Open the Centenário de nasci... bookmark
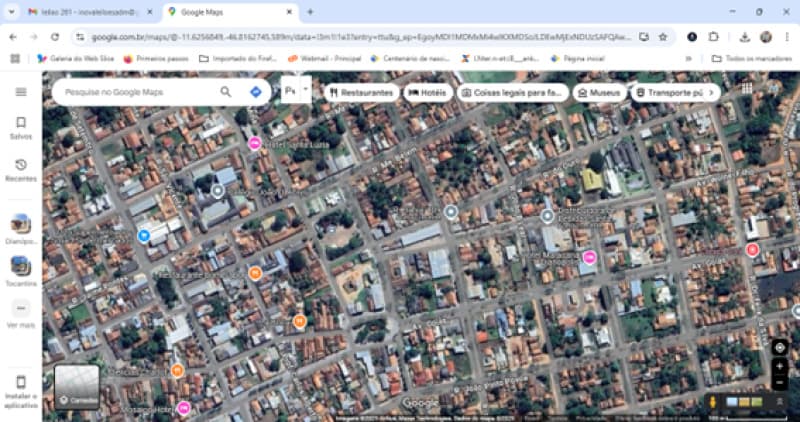800x422 pixels. point(410,59)
